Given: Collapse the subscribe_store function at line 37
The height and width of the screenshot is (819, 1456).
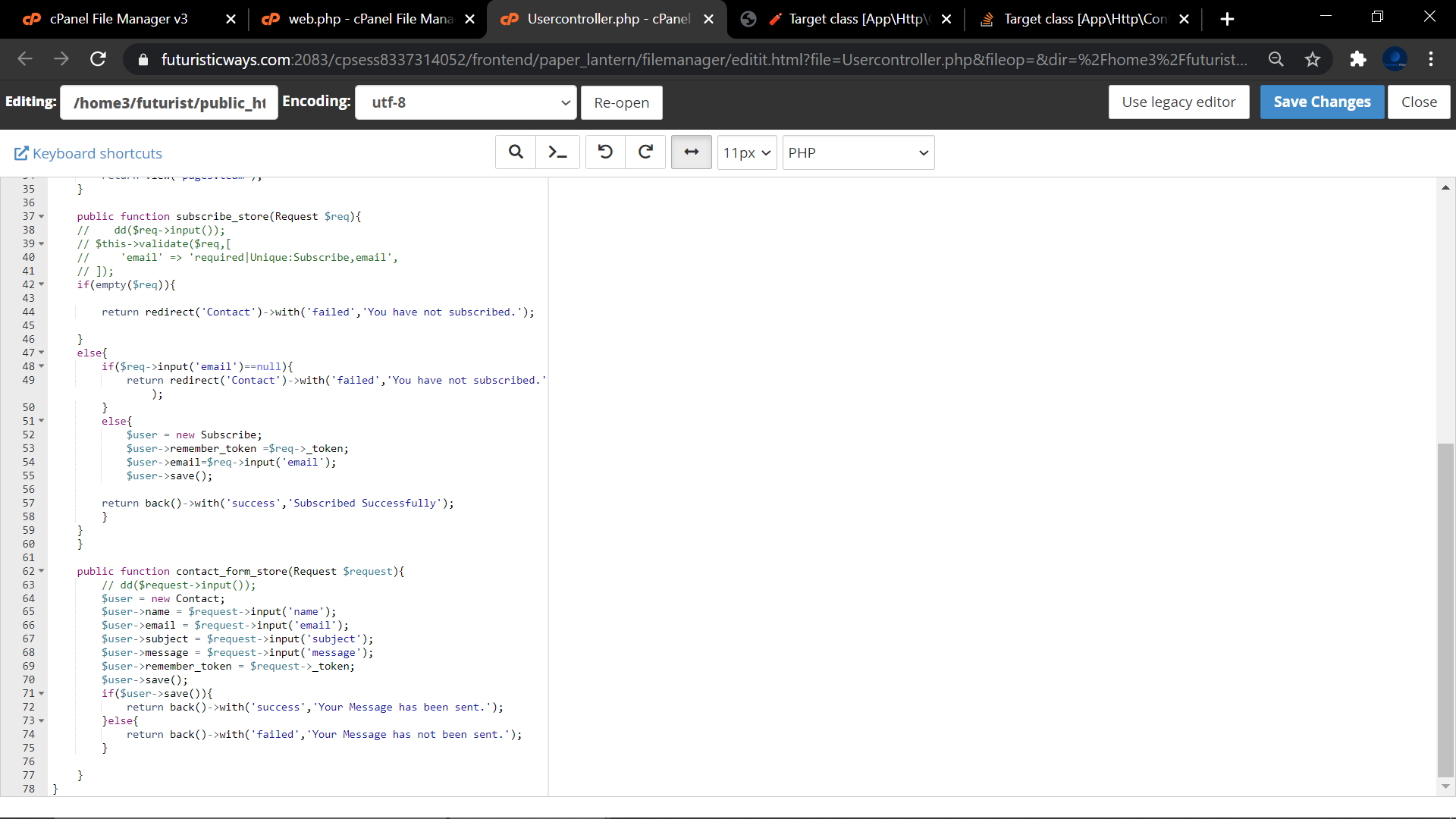Looking at the screenshot, I should pyautogui.click(x=42, y=217).
